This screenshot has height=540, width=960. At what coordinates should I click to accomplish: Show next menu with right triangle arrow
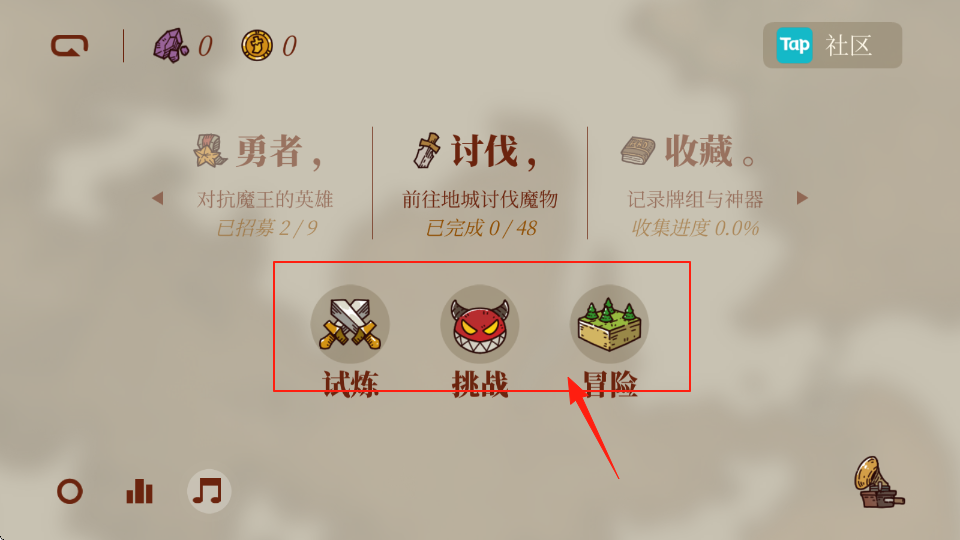click(802, 198)
